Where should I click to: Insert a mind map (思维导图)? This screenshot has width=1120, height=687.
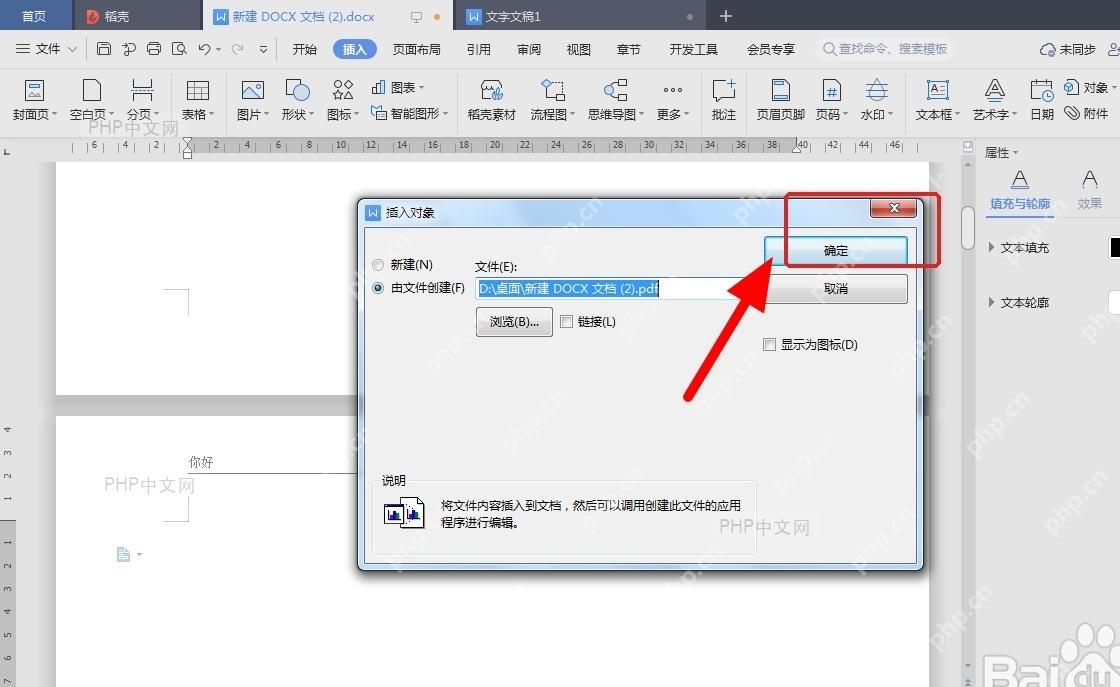pyautogui.click(x=616, y=99)
